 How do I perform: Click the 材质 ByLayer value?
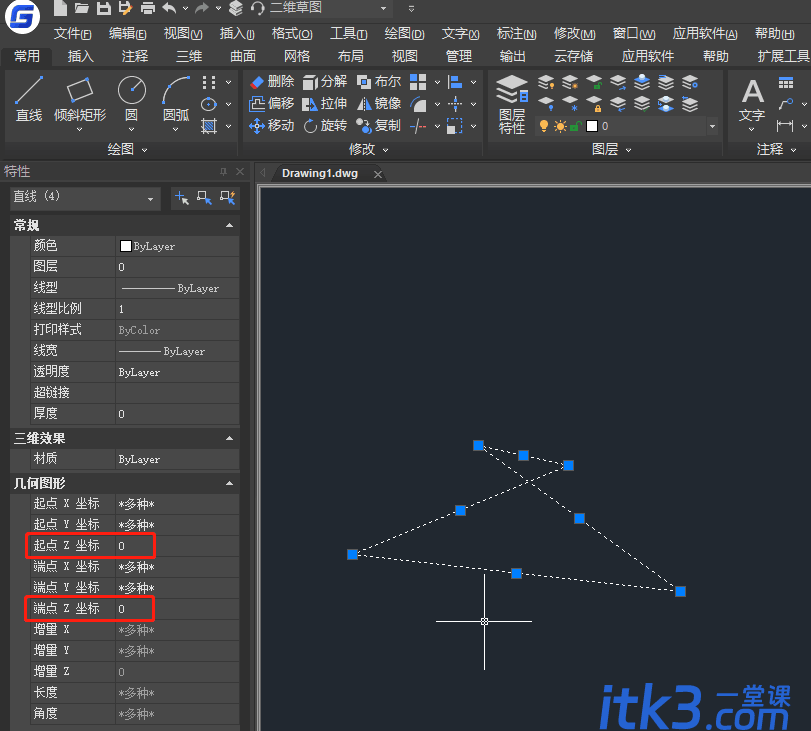pos(177,459)
